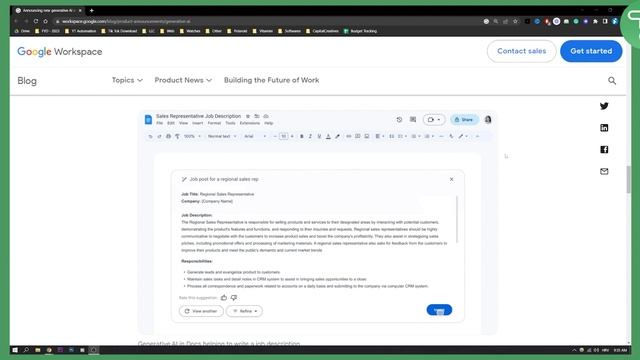Screen dimensions: 640x360
Task: Click the Google Workspace logo
Action: (60, 51)
